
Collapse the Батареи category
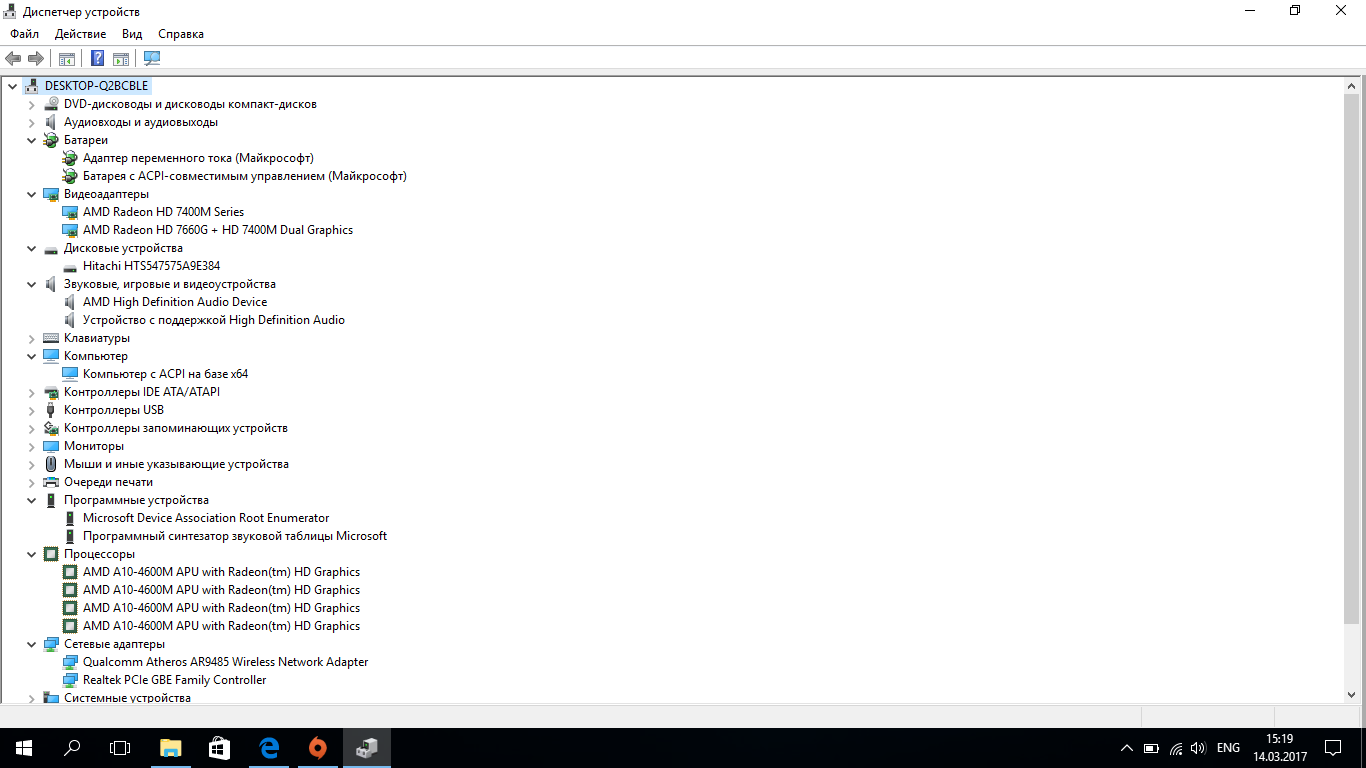tap(31, 140)
